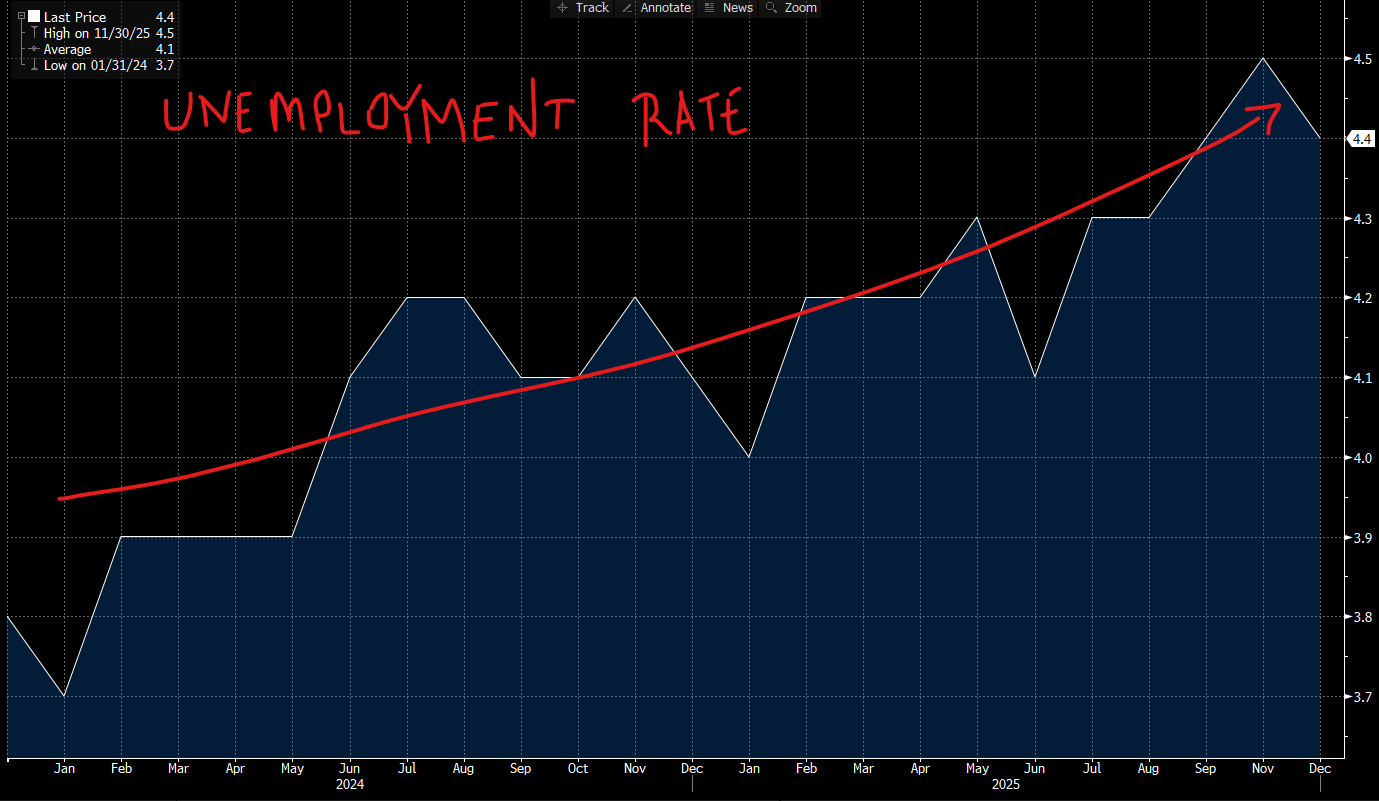Click the 4.5 label on the price axis
Viewport: 1379px width, 801px height.
(1361, 59)
